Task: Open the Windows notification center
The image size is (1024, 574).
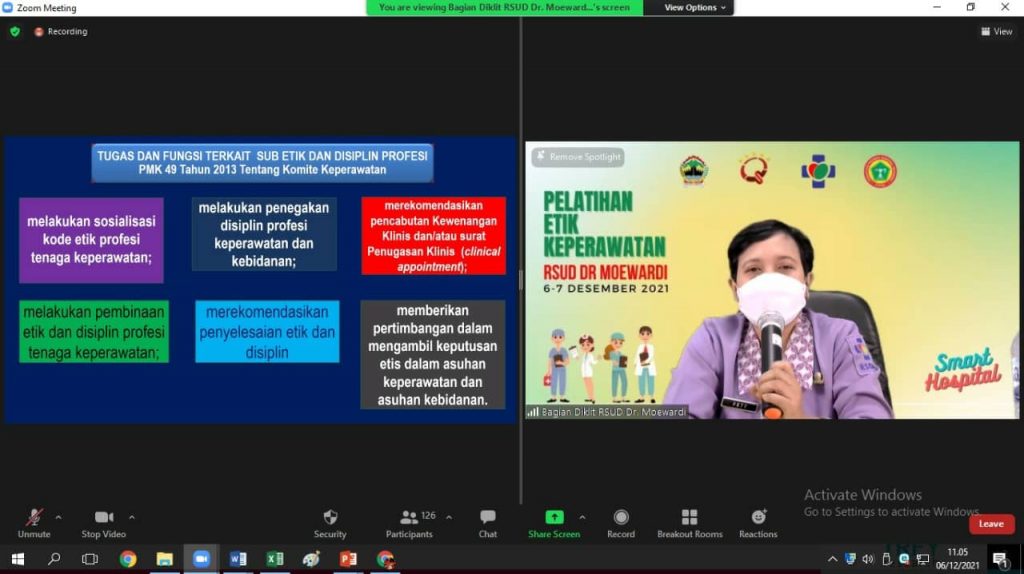Action: (x=999, y=559)
